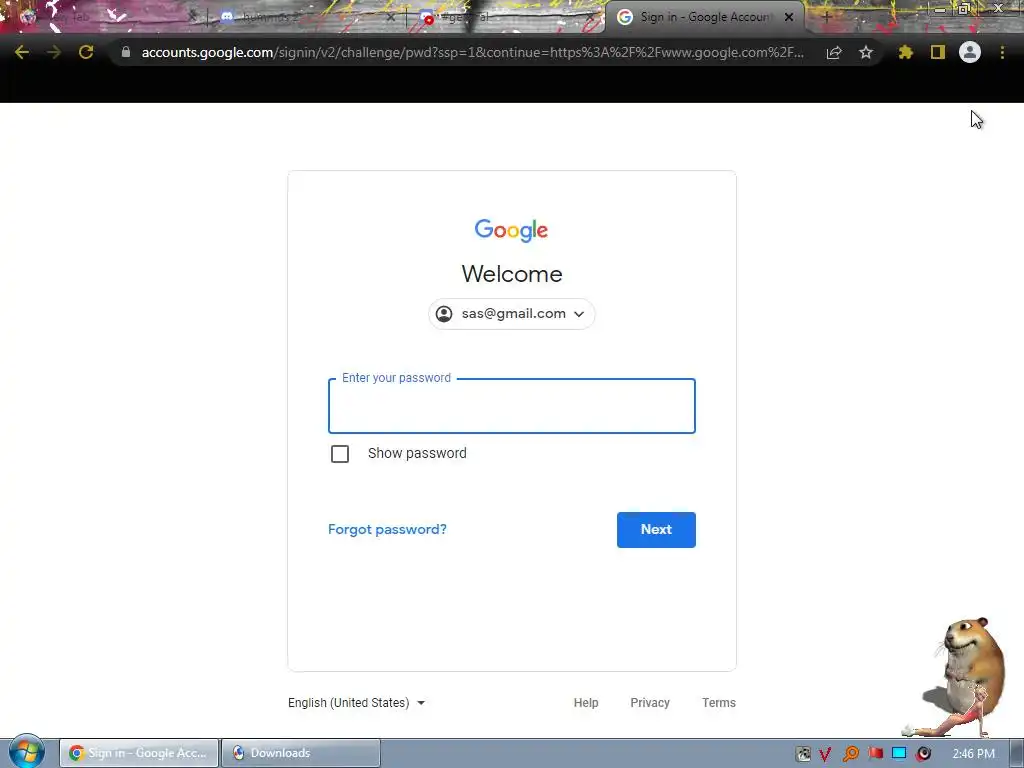The image size is (1024, 768).
Task: Select the Chrome Sign in taskbar button
Action: click(x=139, y=753)
